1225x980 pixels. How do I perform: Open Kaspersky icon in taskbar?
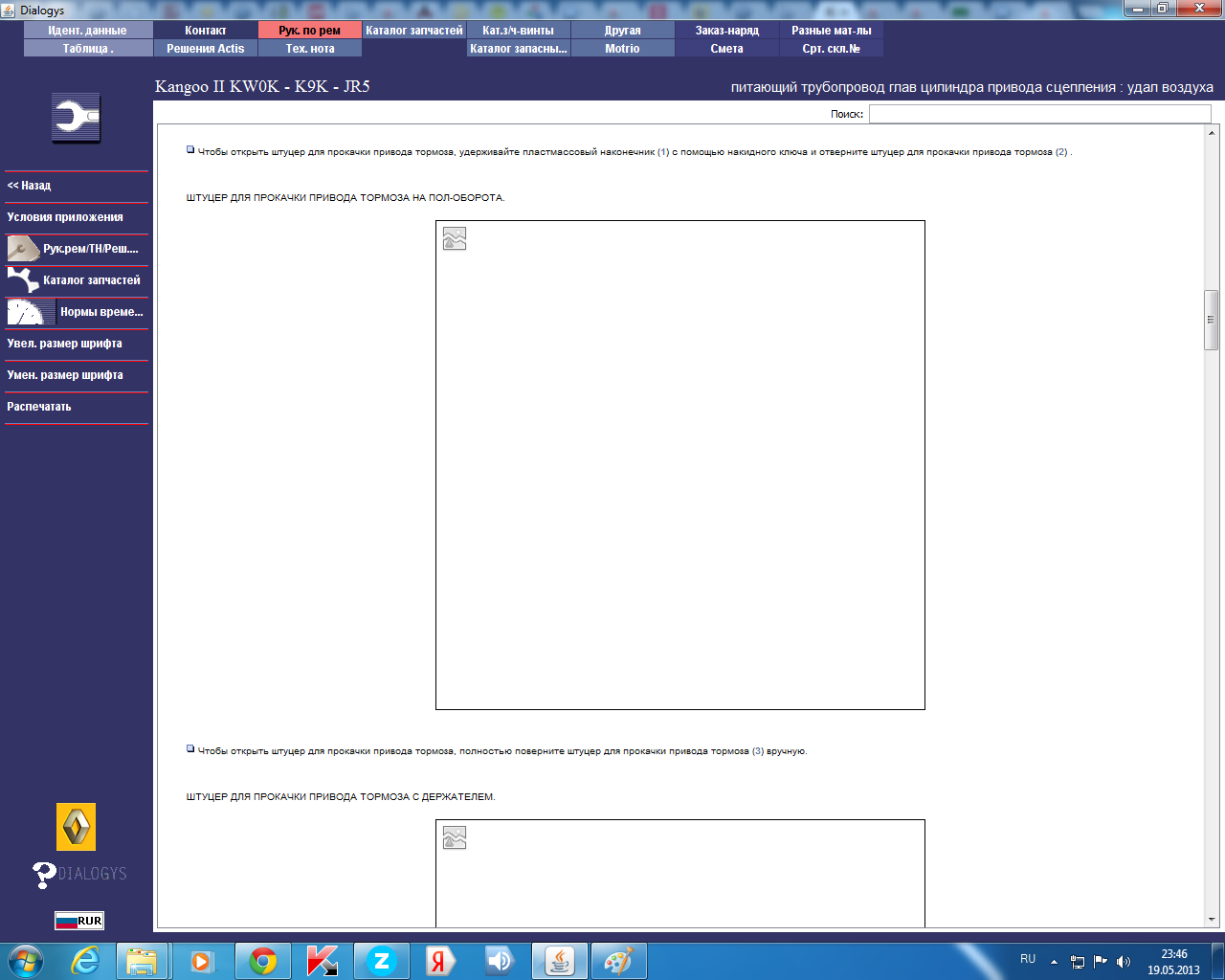point(323,961)
